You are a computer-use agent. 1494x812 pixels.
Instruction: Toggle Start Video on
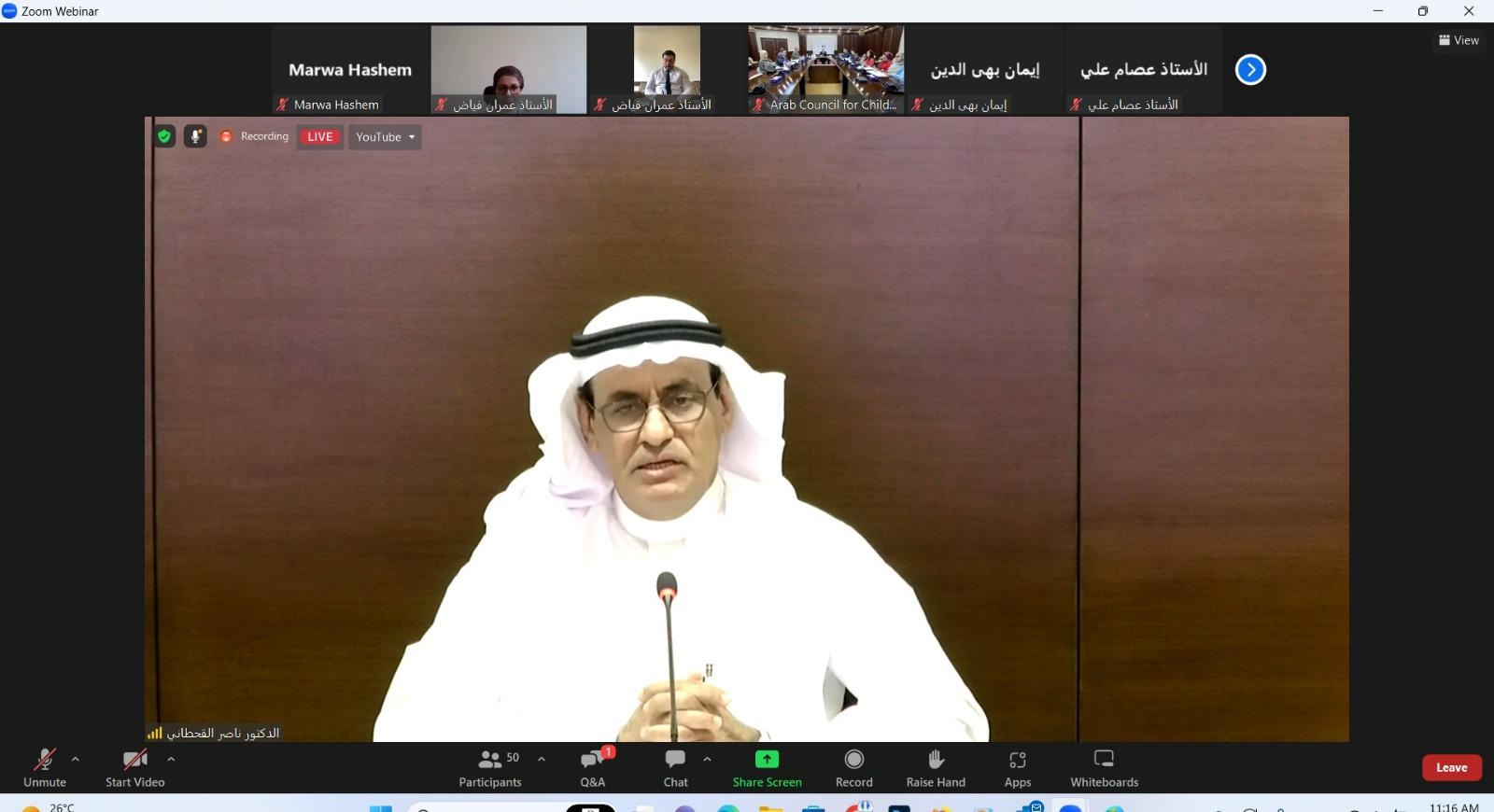134,768
